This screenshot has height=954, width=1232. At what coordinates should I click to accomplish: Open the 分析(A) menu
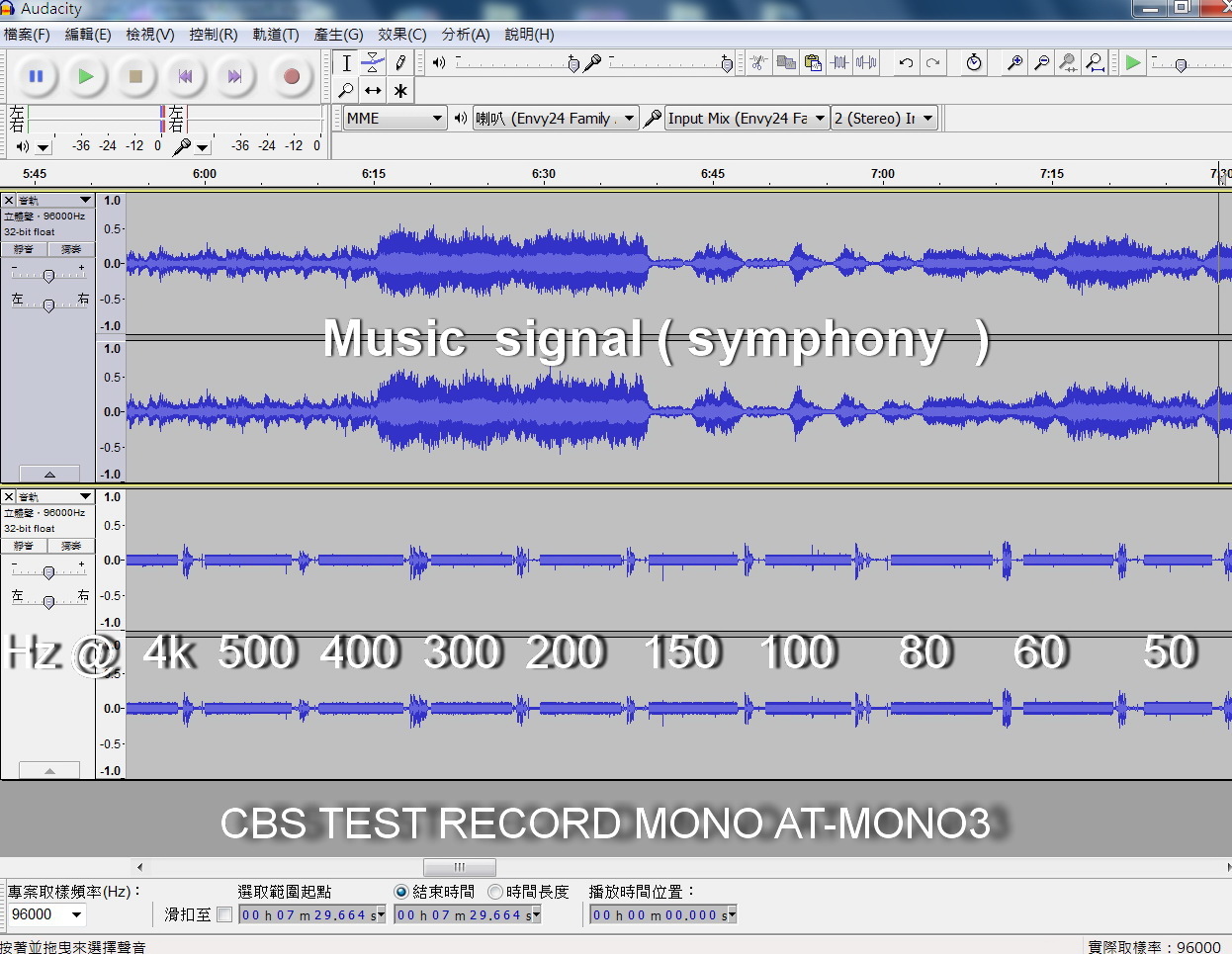point(466,35)
